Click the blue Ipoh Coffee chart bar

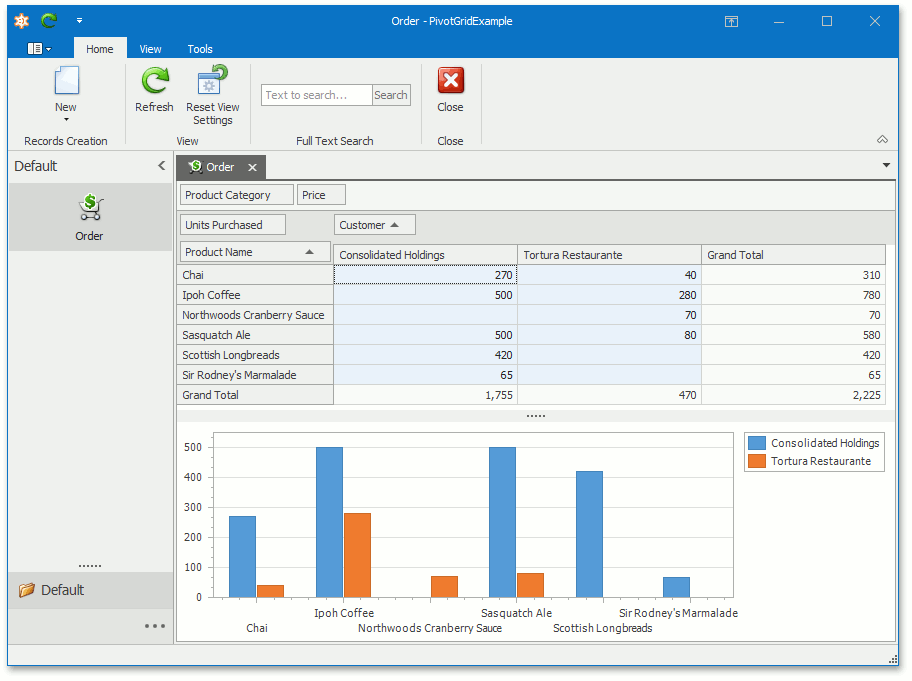pos(330,522)
